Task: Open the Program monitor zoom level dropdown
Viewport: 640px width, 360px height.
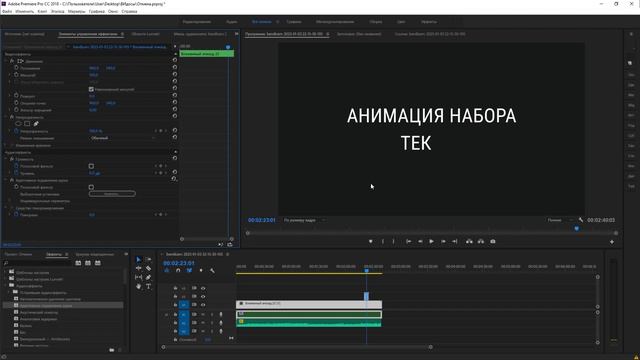Action: (x=304, y=220)
